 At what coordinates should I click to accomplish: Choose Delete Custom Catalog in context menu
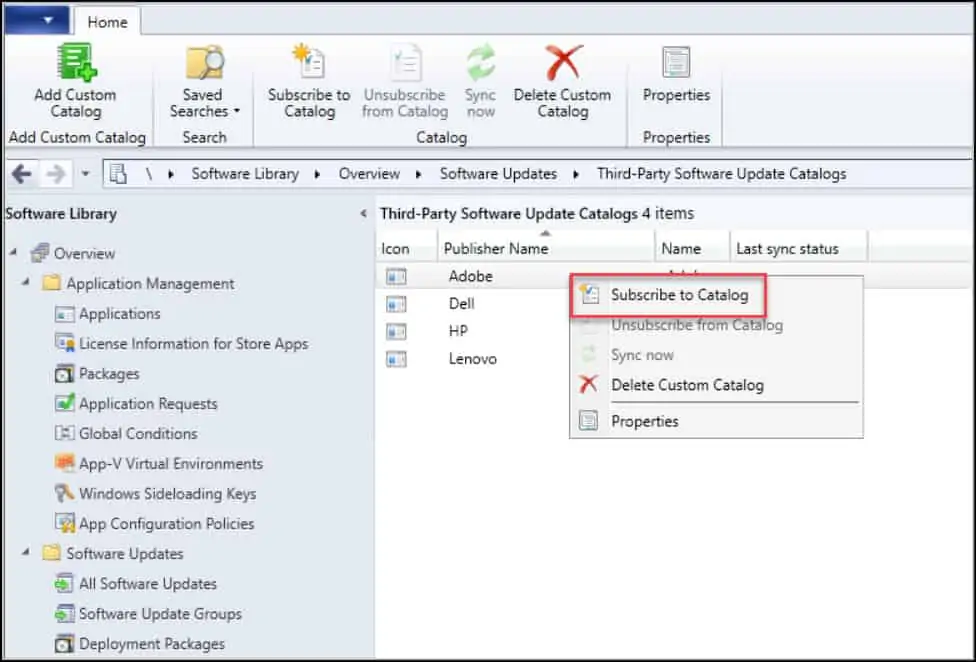(x=716, y=385)
